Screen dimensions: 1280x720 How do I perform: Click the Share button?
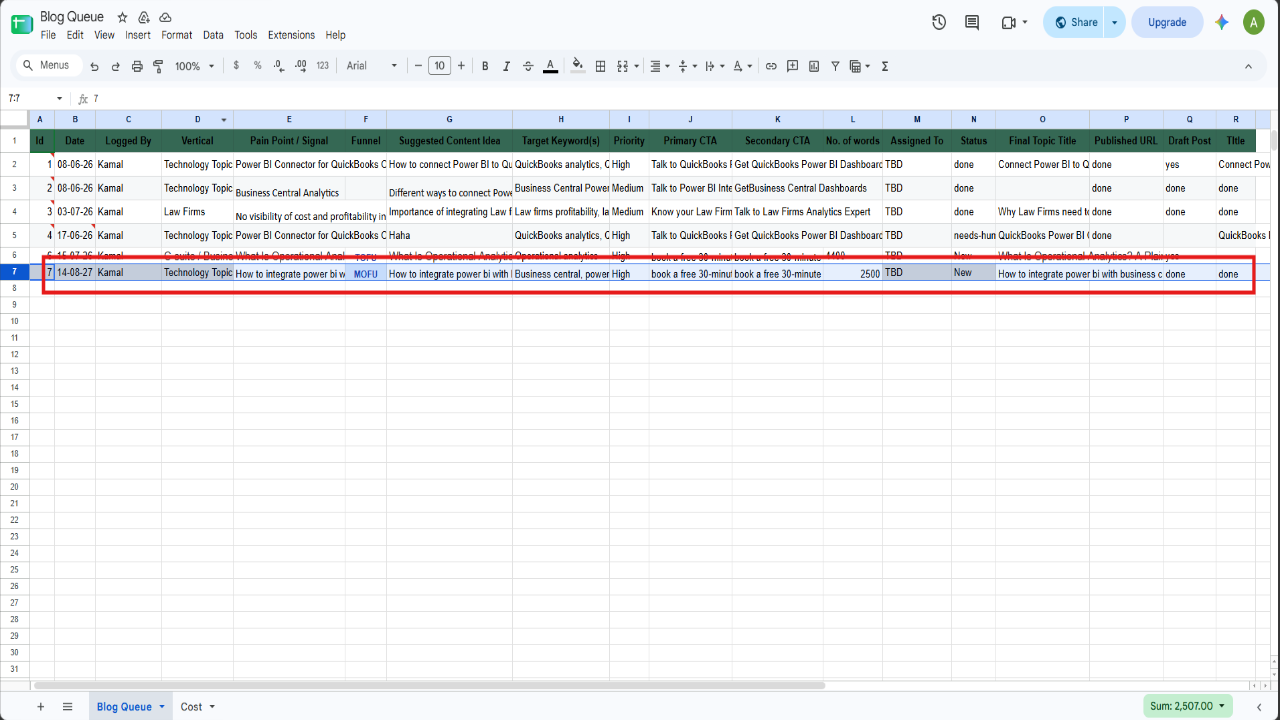click(1075, 22)
